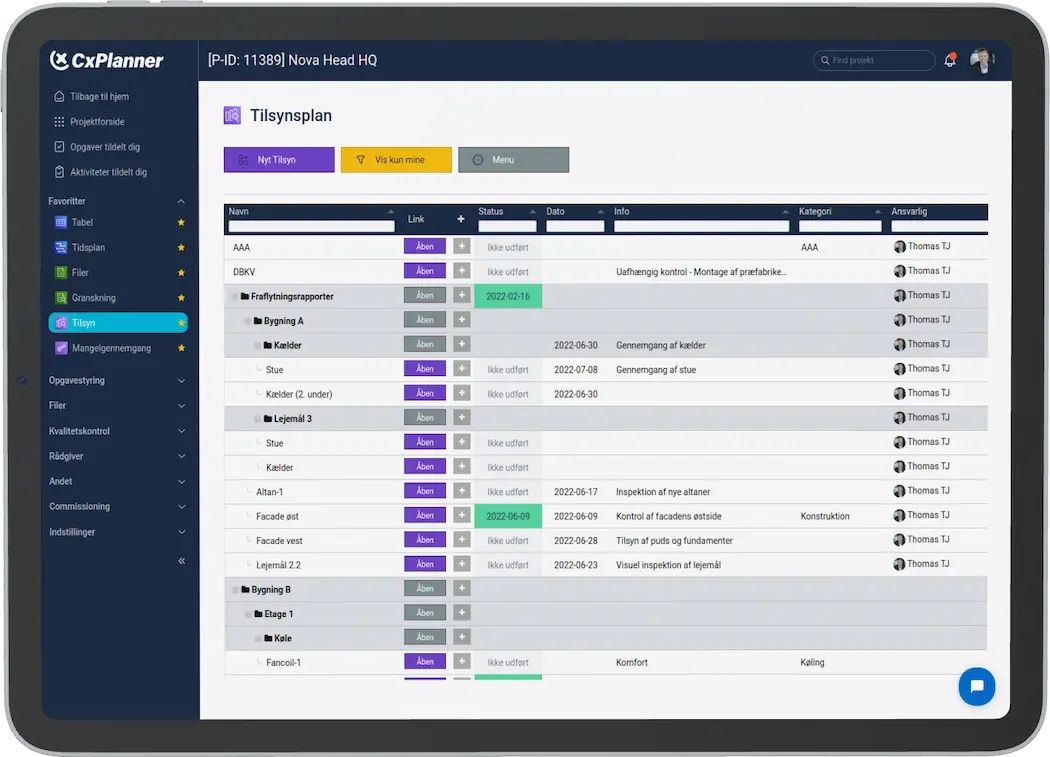1050x757 pixels.
Task: Open the chat support bubble
Action: [x=976, y=686]
